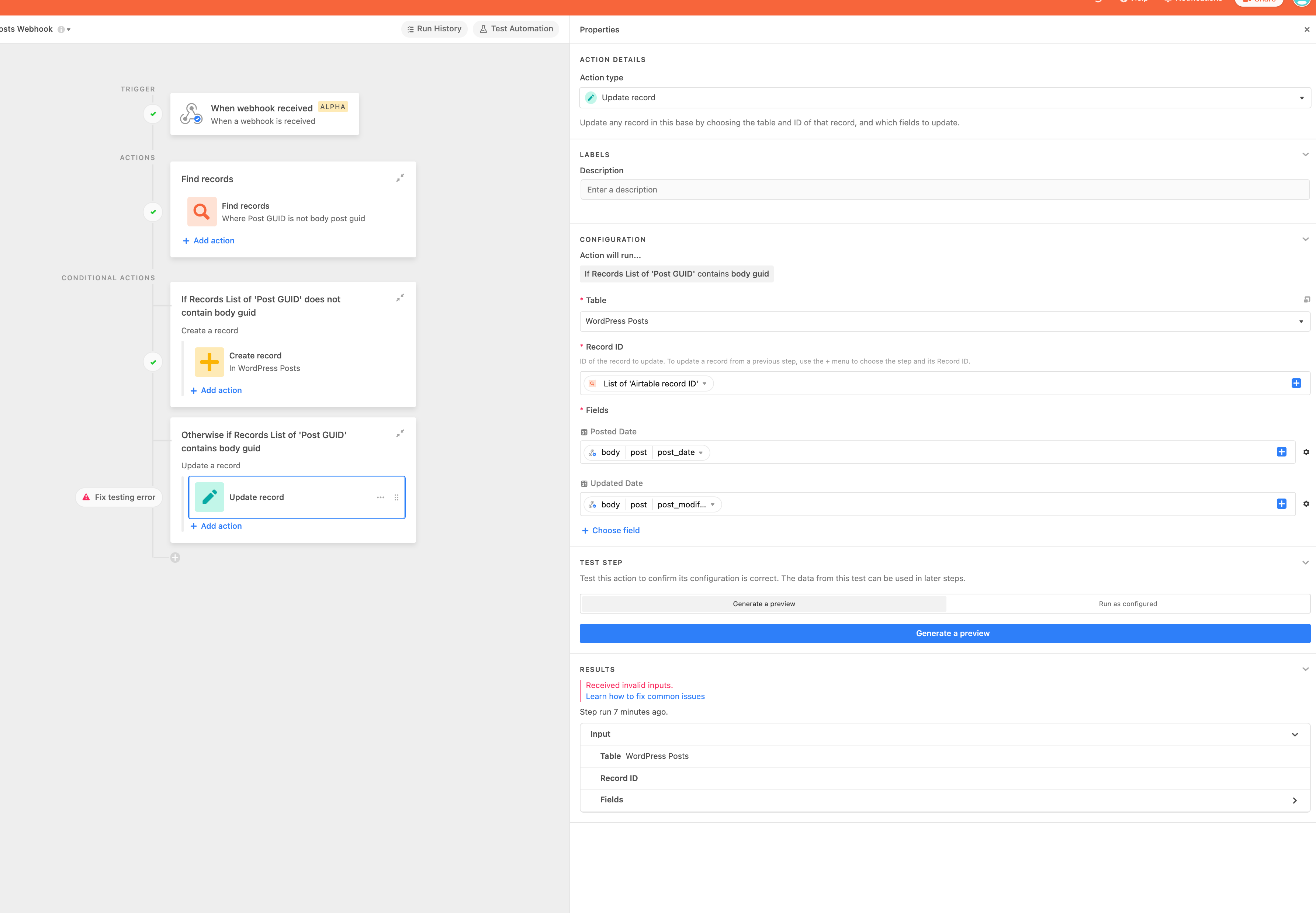
Task: Collapse the Test Step section
Action: click(1306, 562)
